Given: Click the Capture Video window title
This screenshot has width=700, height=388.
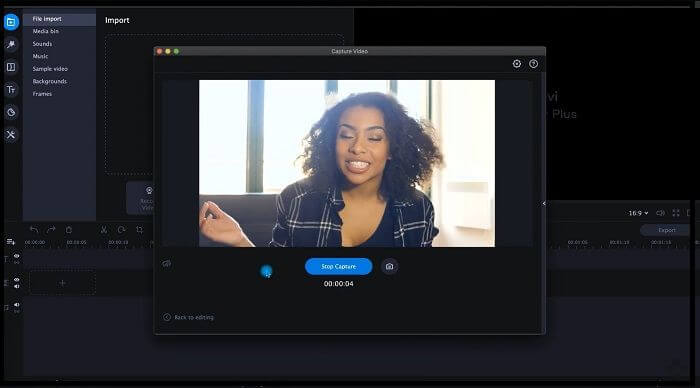Looking at the screenshot, I should [x=350, y=51].
